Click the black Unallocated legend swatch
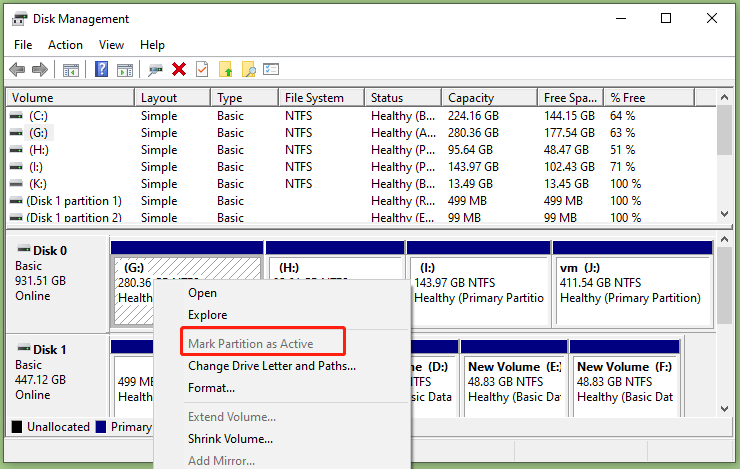The height and width of the screenshot is (469, 740). pyautogui.click(x=17, y=427)
